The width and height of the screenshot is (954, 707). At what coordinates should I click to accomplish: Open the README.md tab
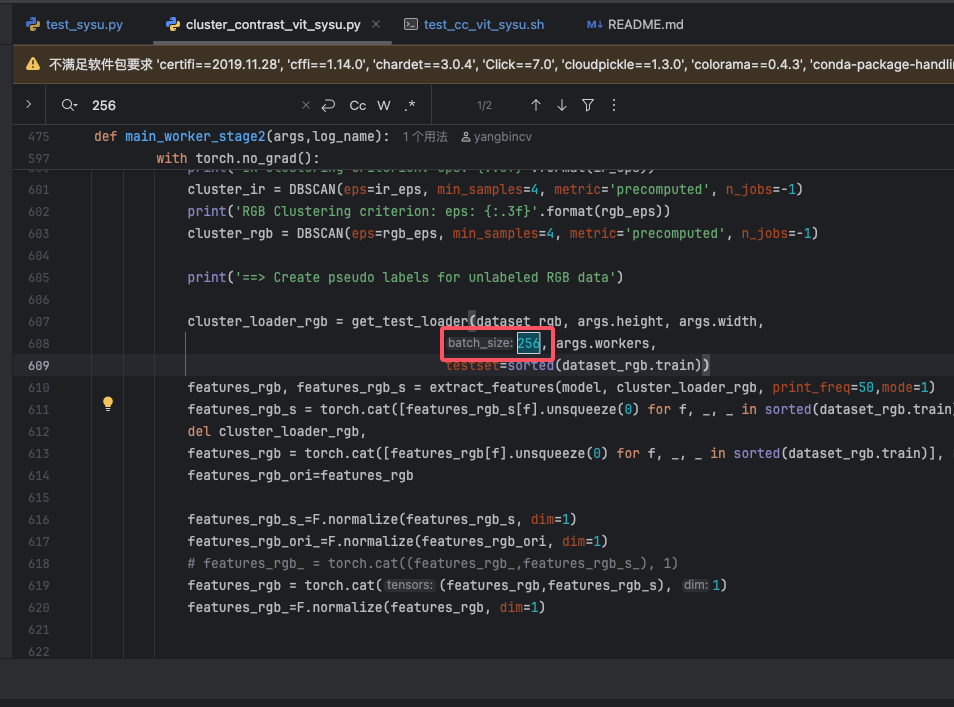[x=635, y=24]
